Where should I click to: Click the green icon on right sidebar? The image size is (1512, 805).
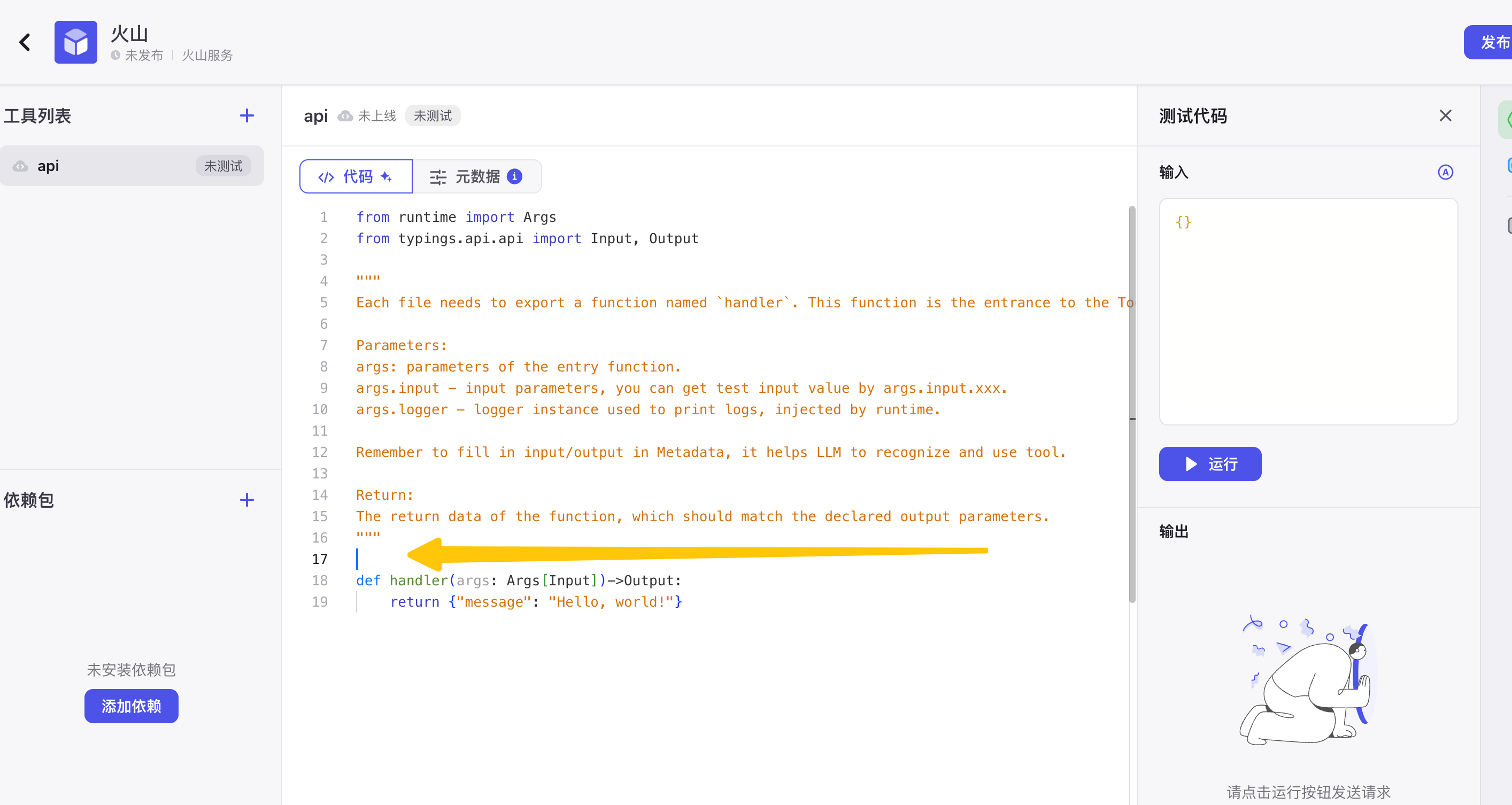1506,119
